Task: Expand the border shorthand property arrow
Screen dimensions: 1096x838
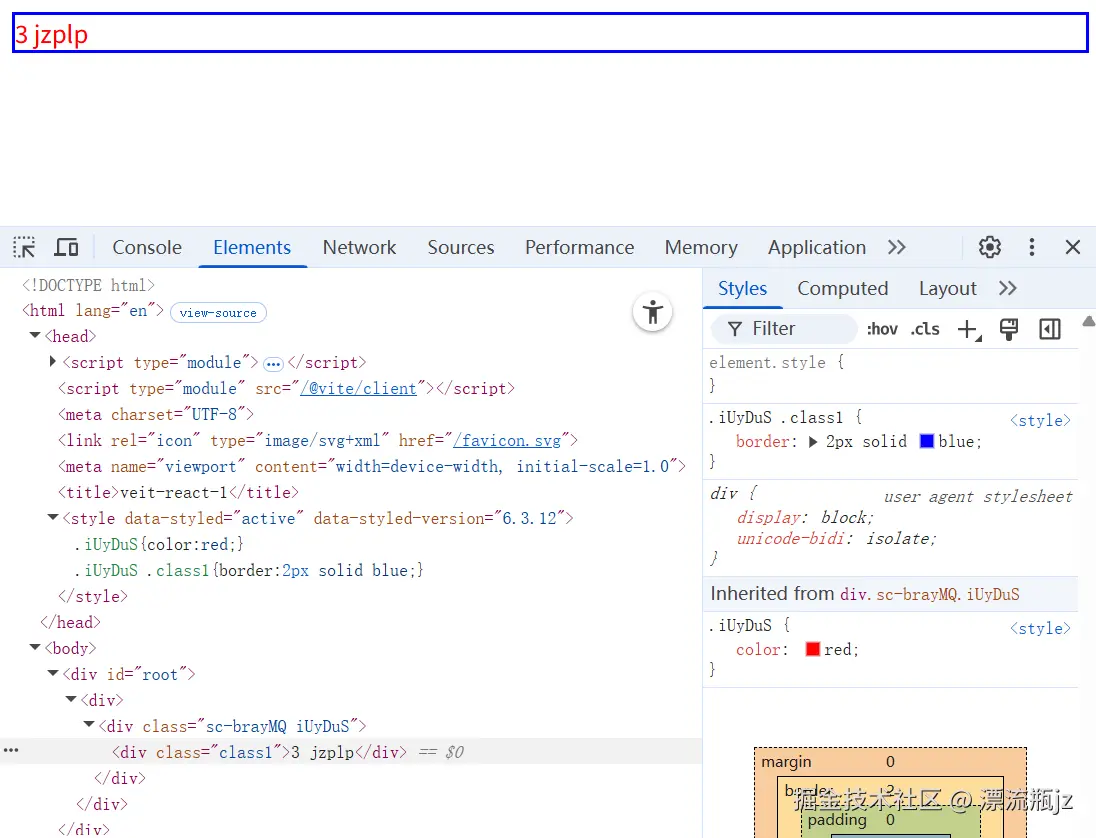Action: click(x=812, y=441)
